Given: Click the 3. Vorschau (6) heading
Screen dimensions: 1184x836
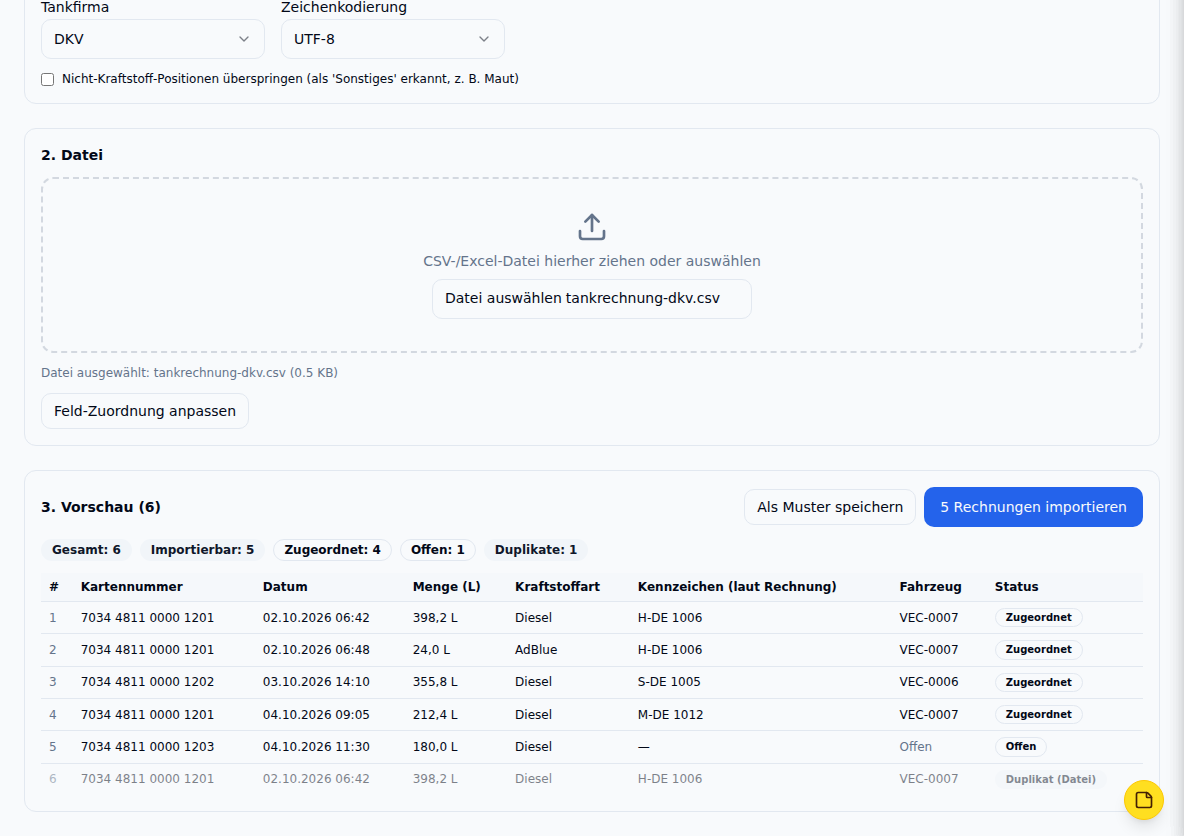Looking at the screenshot, I should tap(101, 507).
